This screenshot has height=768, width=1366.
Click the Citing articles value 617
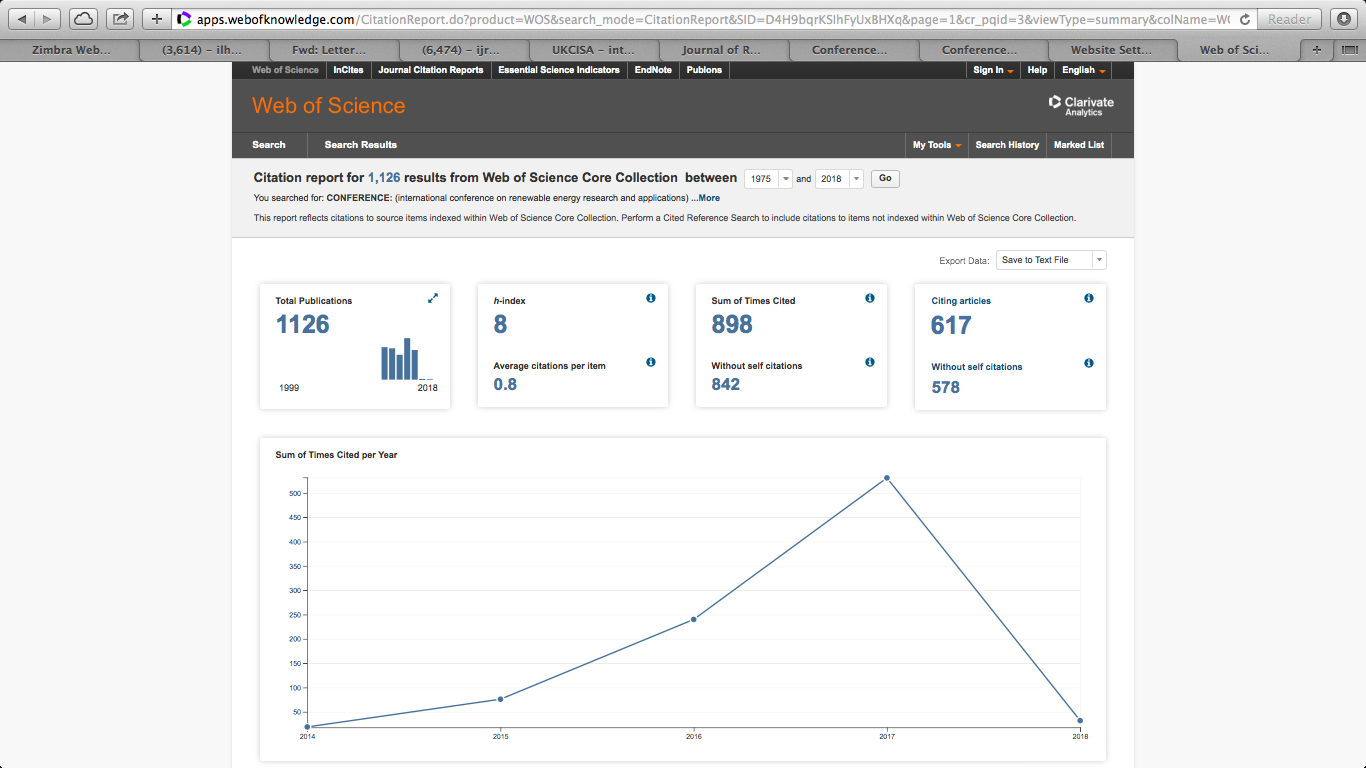[x=951, y=325]
